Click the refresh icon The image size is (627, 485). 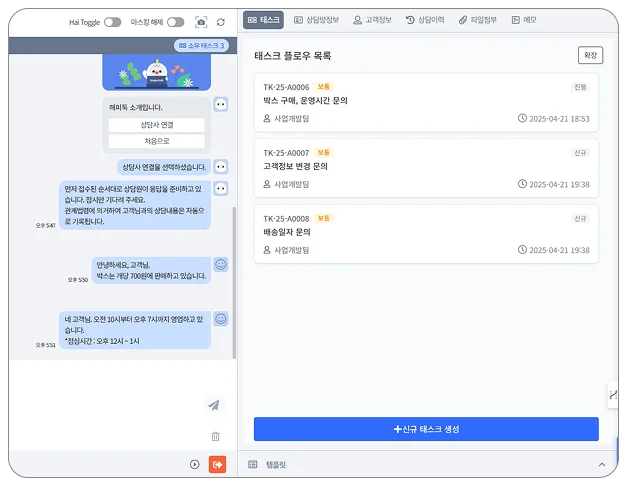(221, 22)
